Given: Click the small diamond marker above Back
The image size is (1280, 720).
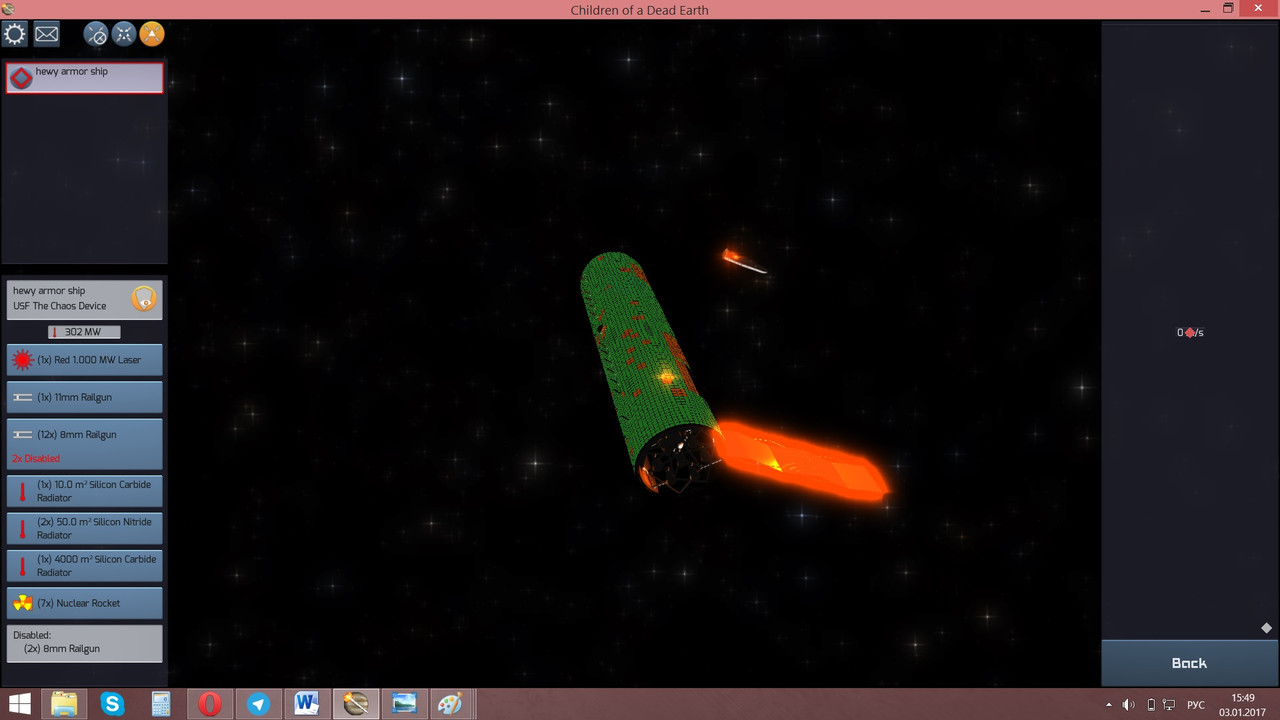Looking at the screenshot, I should coord(1266,628).
